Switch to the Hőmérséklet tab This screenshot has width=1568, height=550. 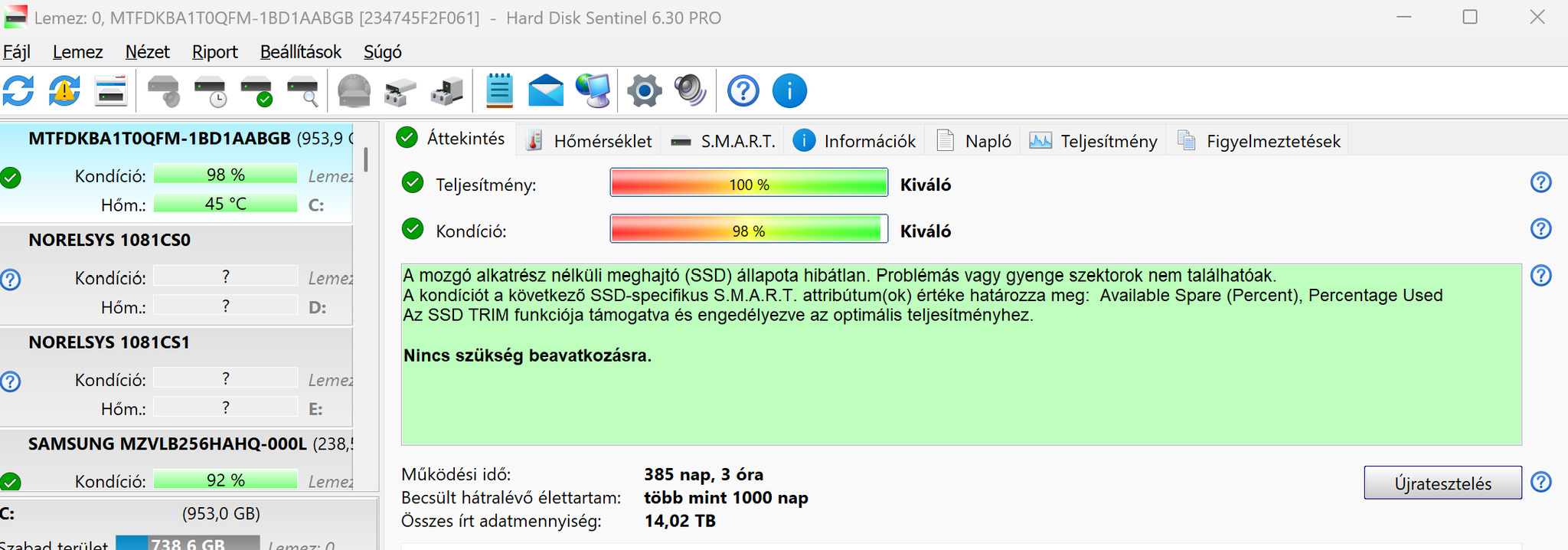pos(589,141)
